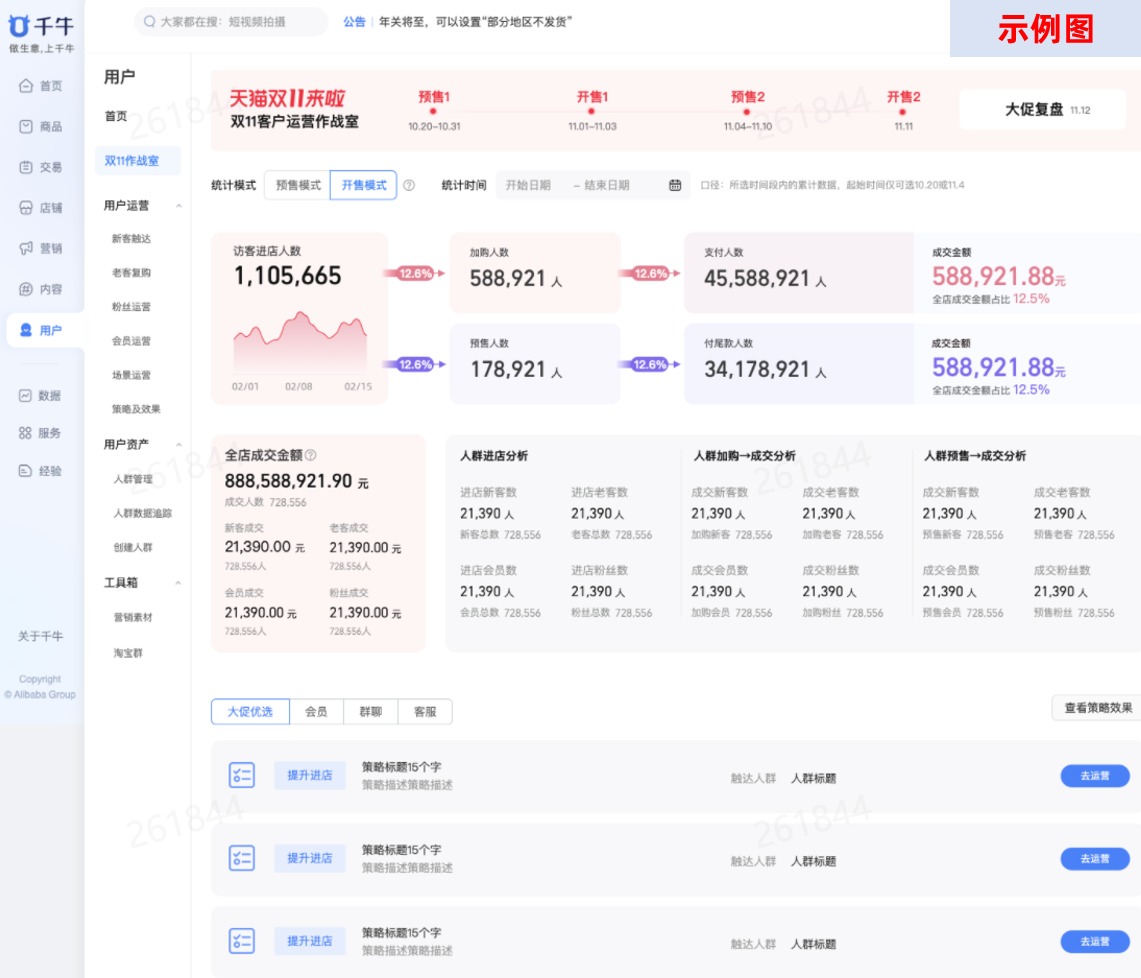Open 会员运营 menu item

pos(131,341)
